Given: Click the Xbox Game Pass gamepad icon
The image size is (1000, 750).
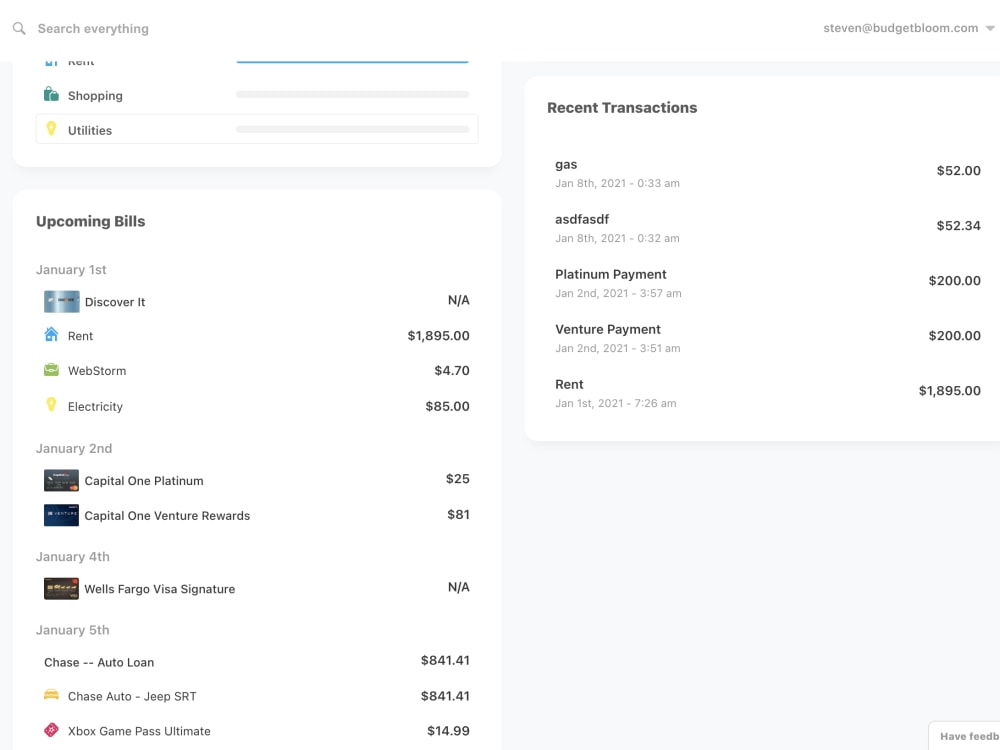Looking at the screenshot, I should click(x=52, y=730).
